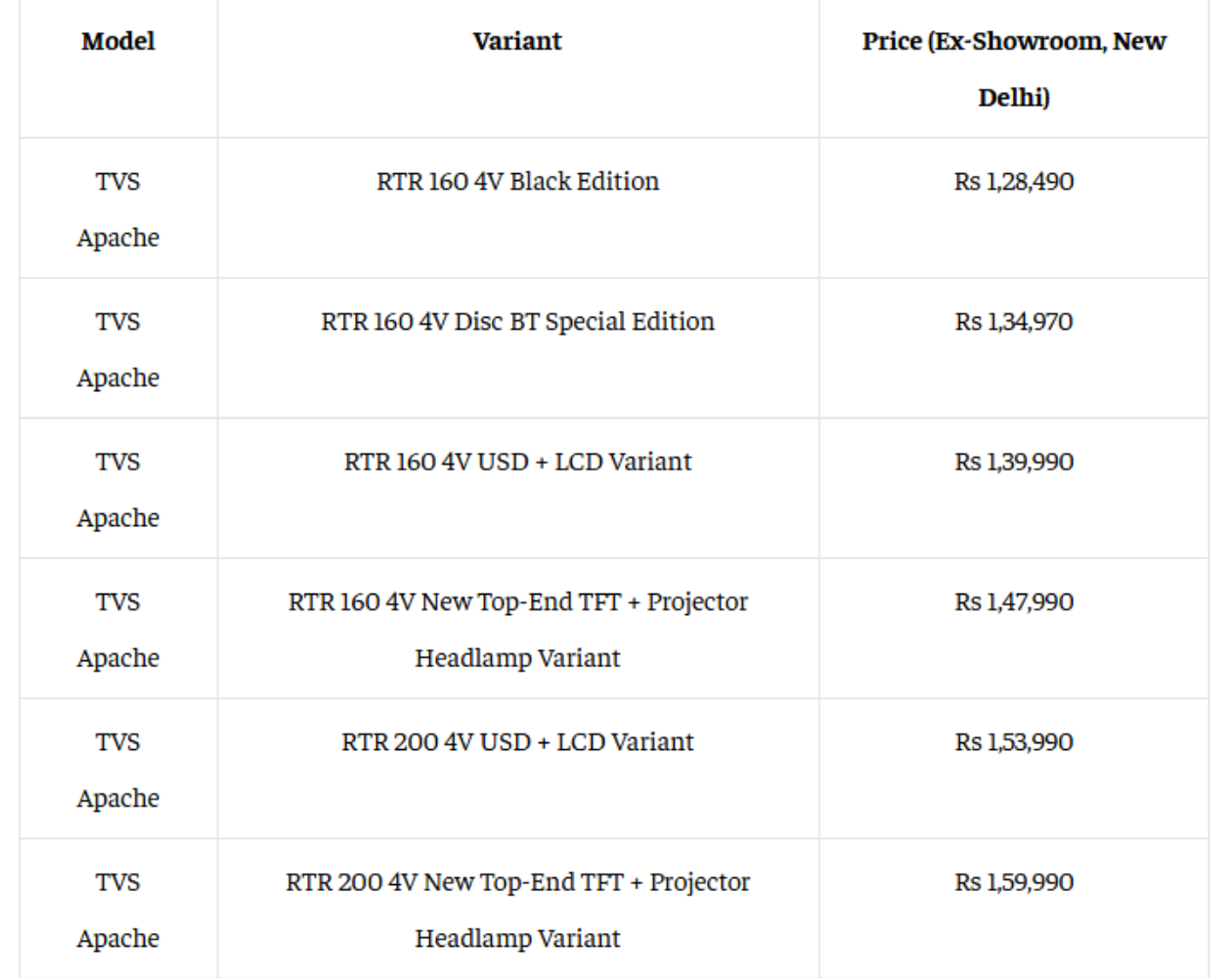Click the Rs 1,34,970 price cell
Screen dimensions: 1232x978
(x=1014, y=321)
